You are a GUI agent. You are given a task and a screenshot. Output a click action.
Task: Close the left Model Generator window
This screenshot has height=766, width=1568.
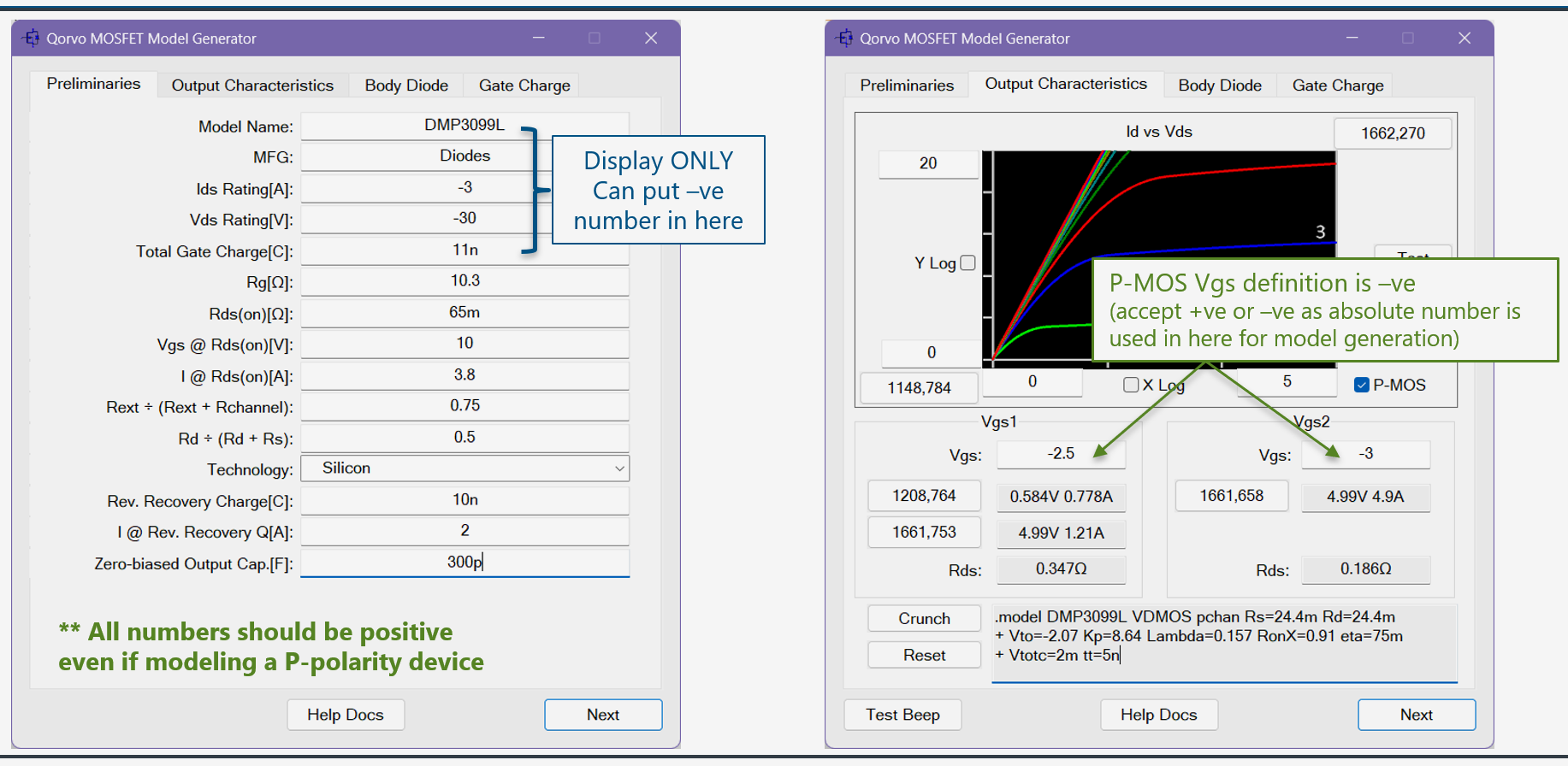tap(651, 38)
